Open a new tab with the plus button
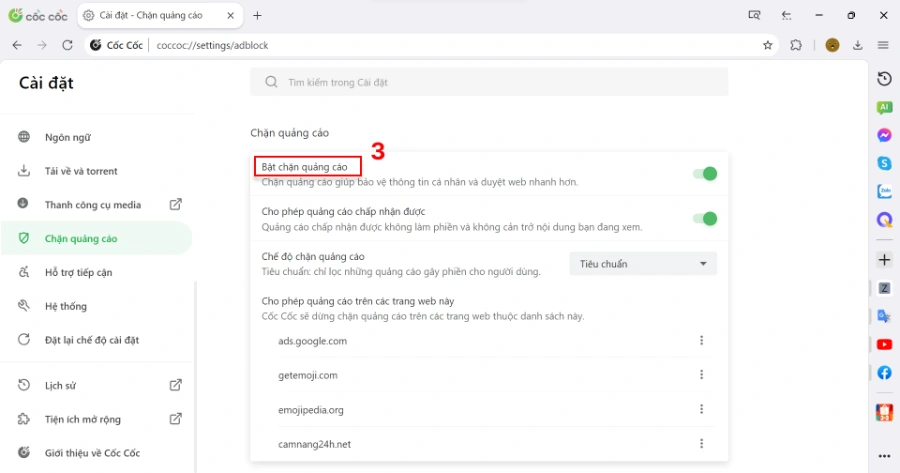The image size is (900, 473). 257,15
